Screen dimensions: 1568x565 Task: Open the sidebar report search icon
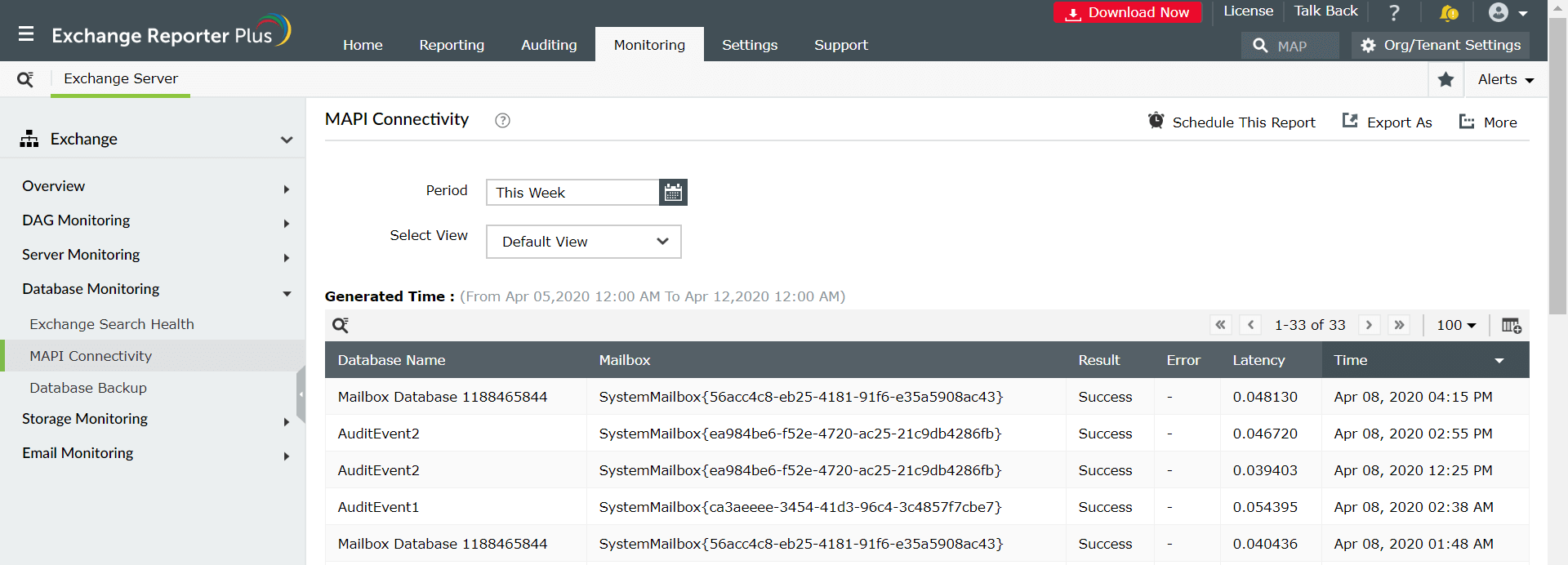pos(25,79)
